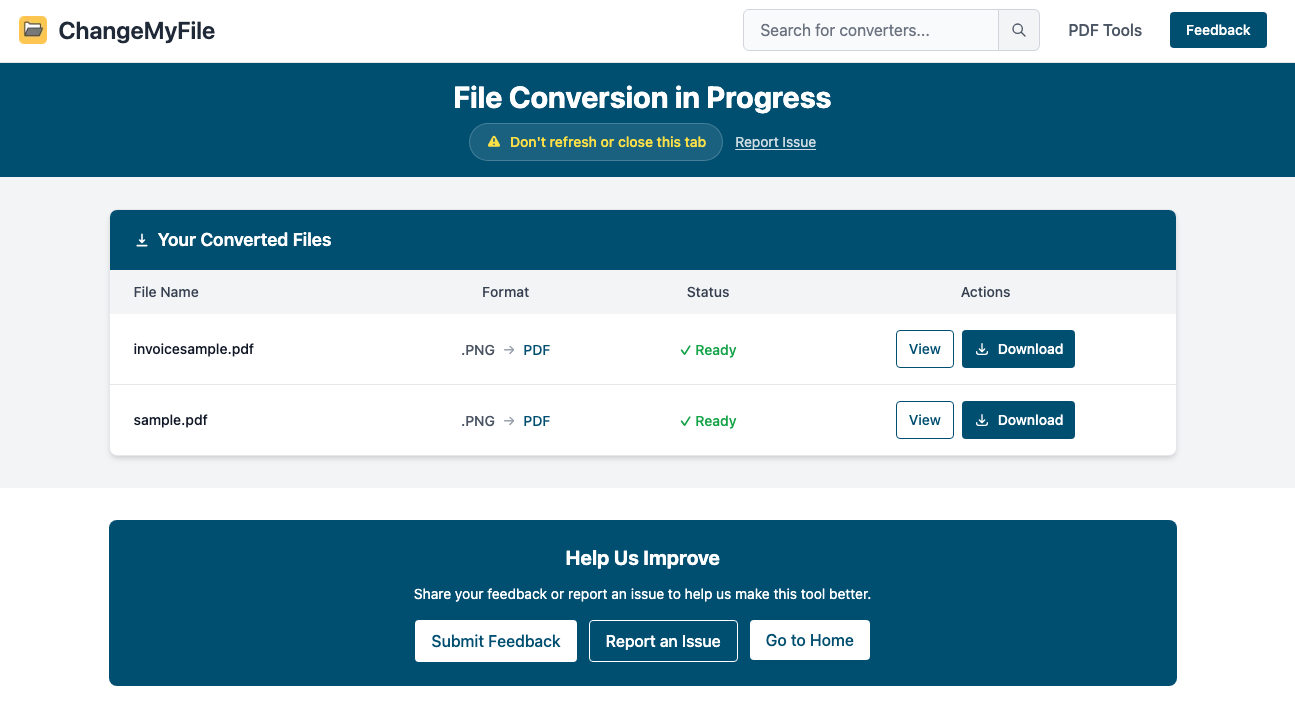
Task: Open the Report Issue link in the header banner
Action: pos(775,142)
